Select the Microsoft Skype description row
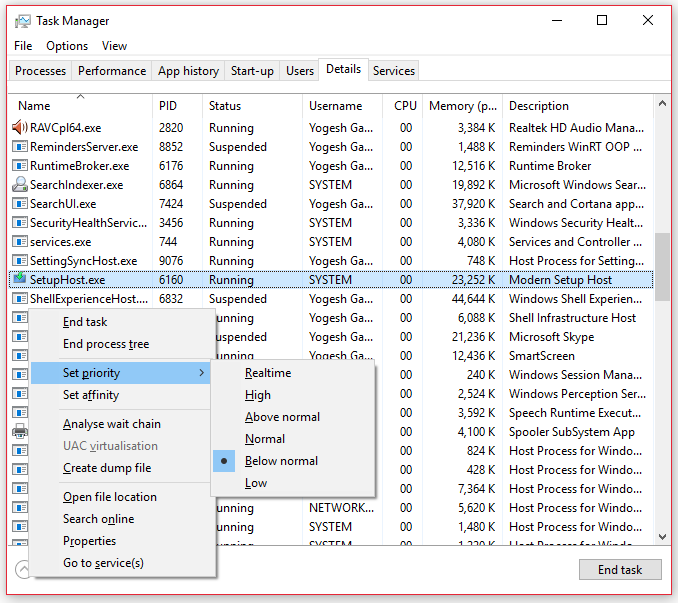Viewport: 678px width, 603px height. (x=551, y=337)
